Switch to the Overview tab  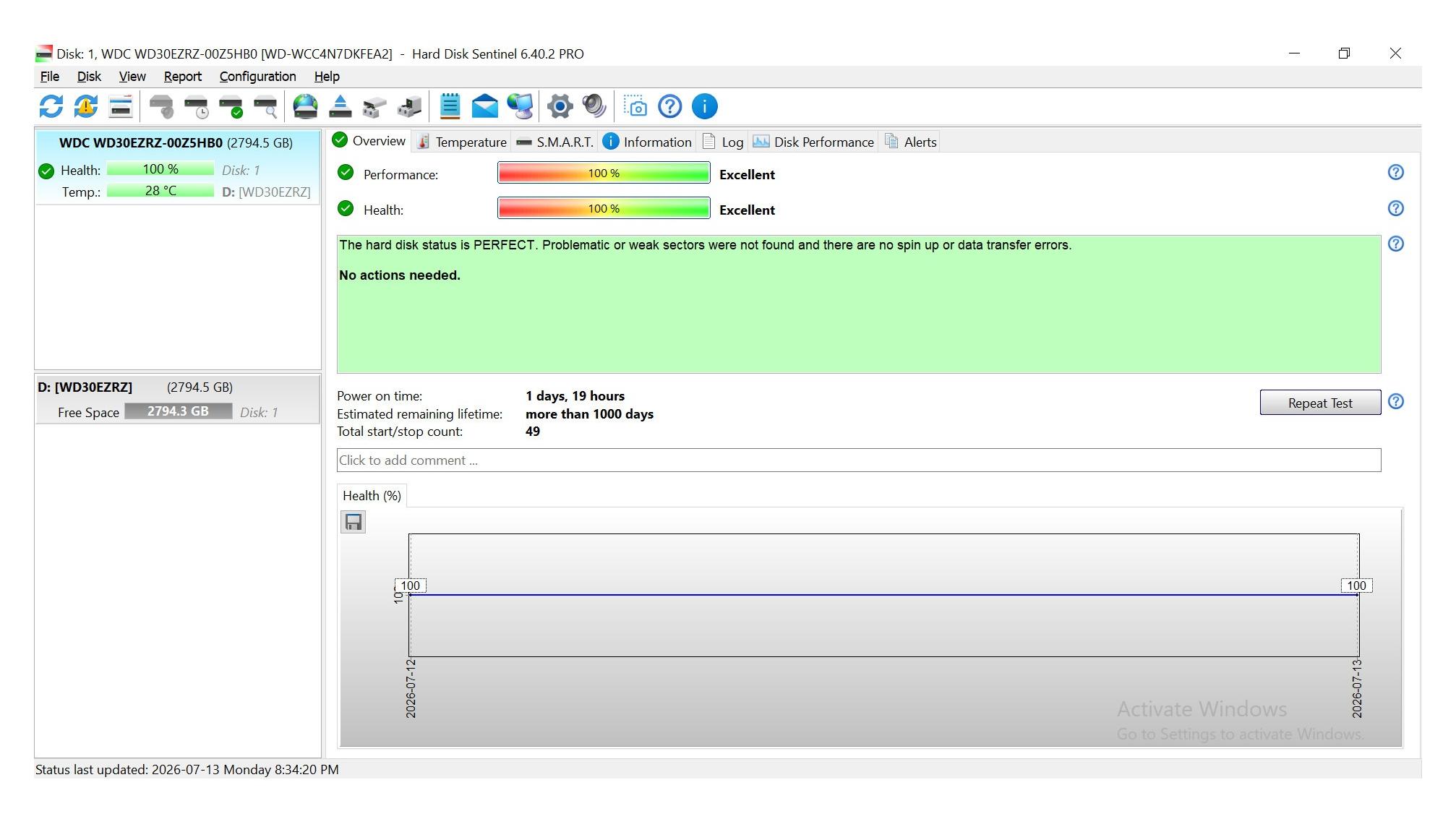(369, 141)
